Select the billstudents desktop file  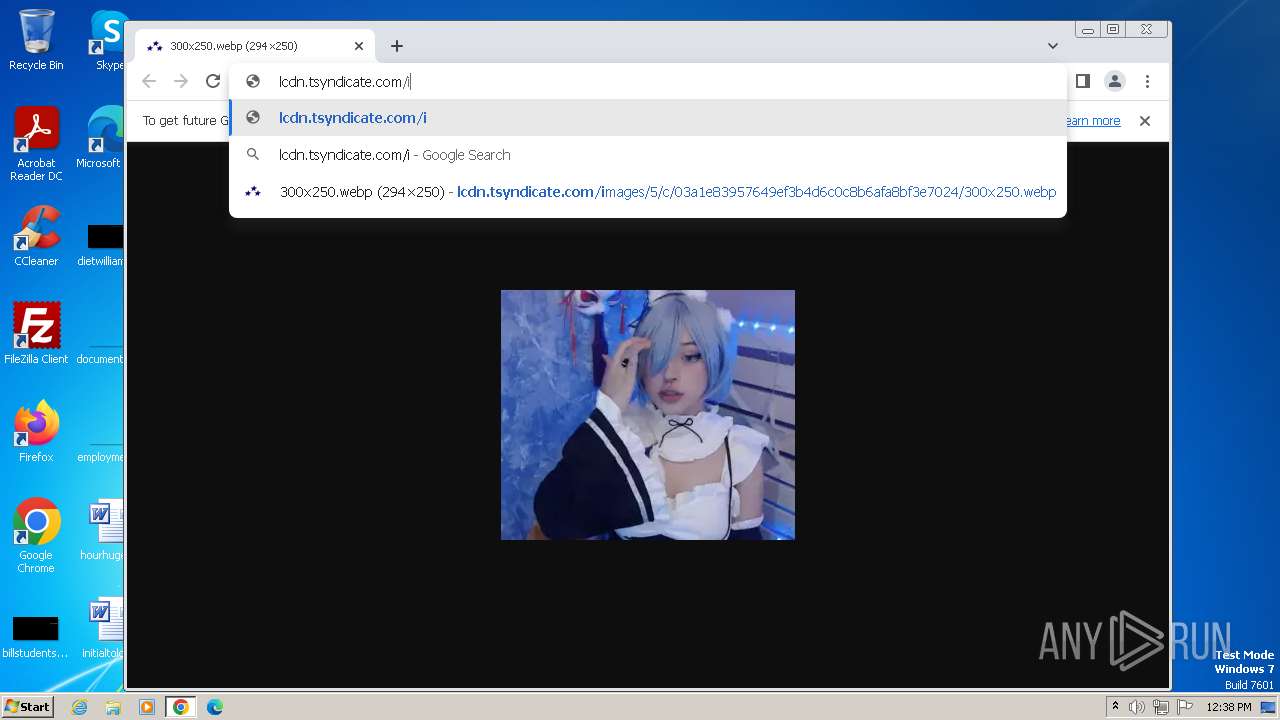point(35,636)
